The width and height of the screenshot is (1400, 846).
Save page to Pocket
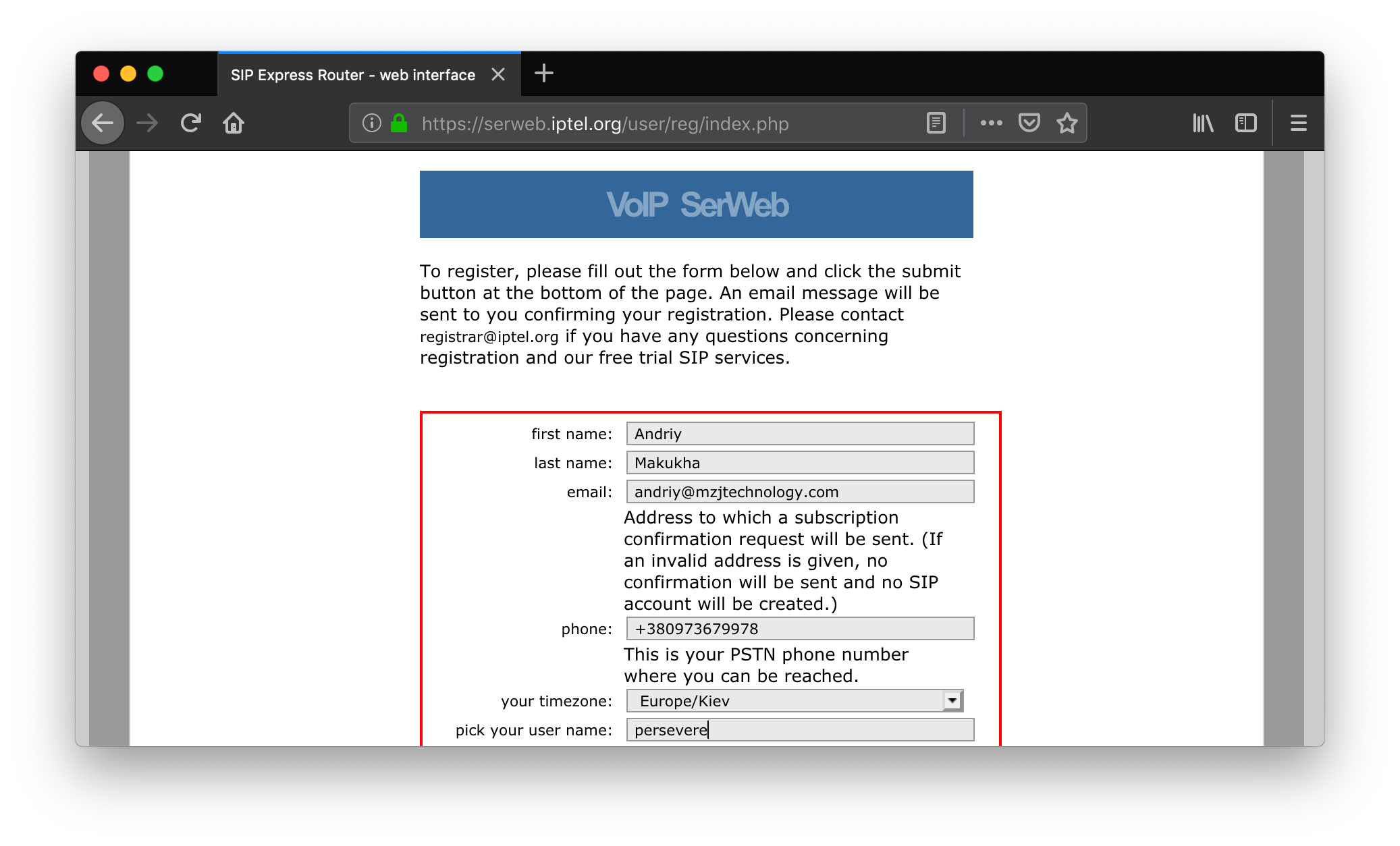[x=1029, y=123]
